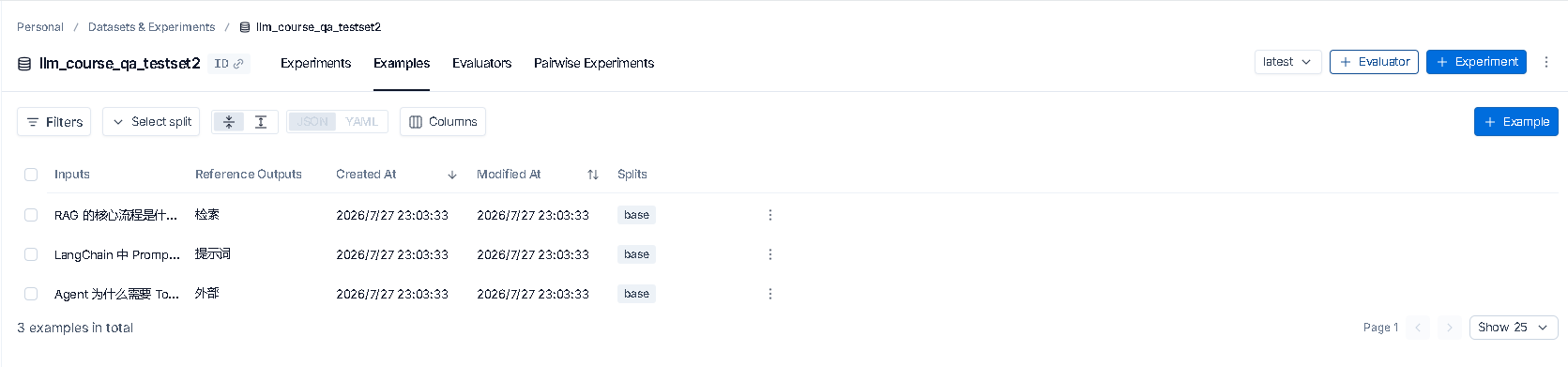Select compact row height icon
This screenshot has height=367, width=1568.
click(x=229, y=122)
